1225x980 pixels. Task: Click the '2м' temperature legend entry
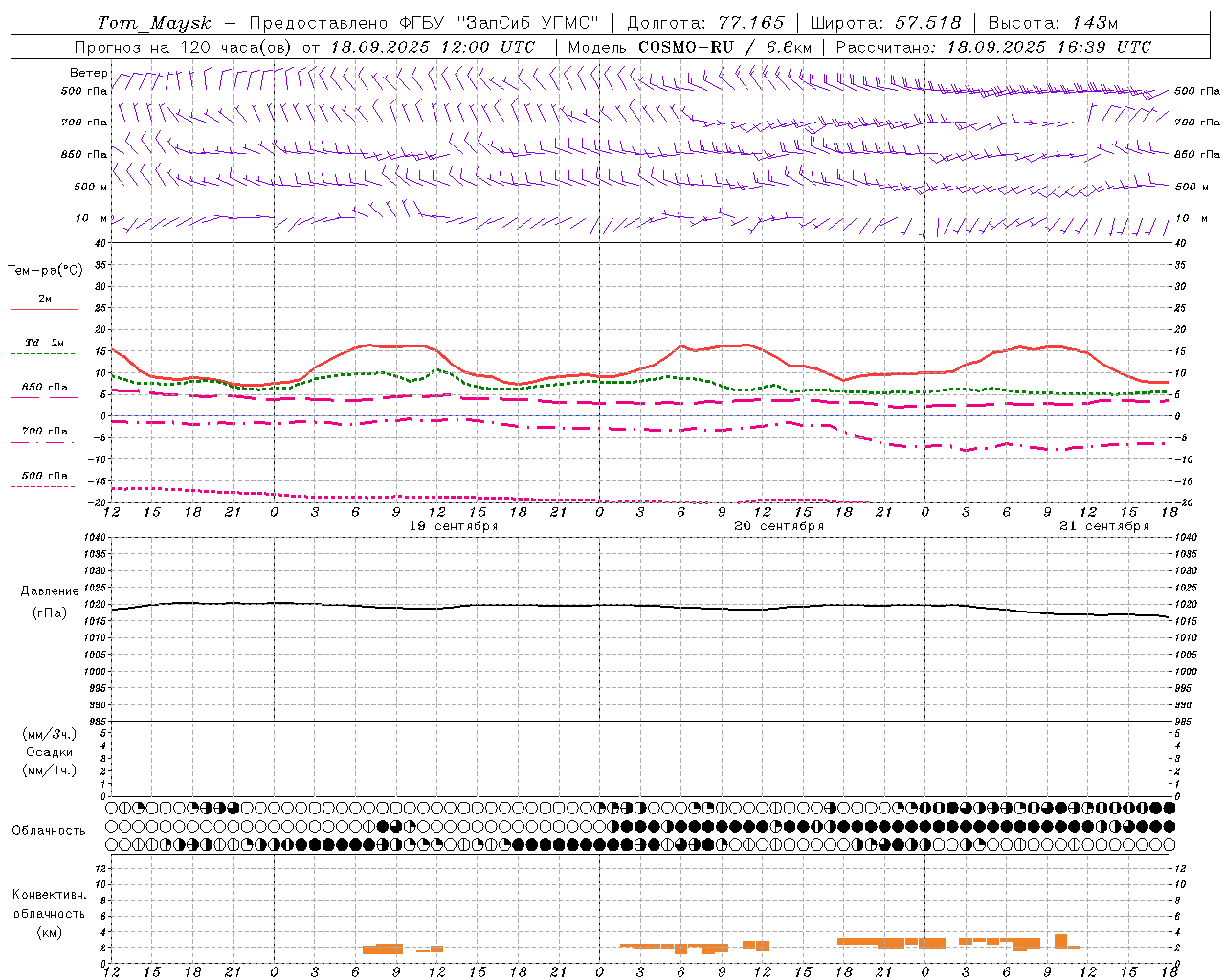tap(45, 300)
